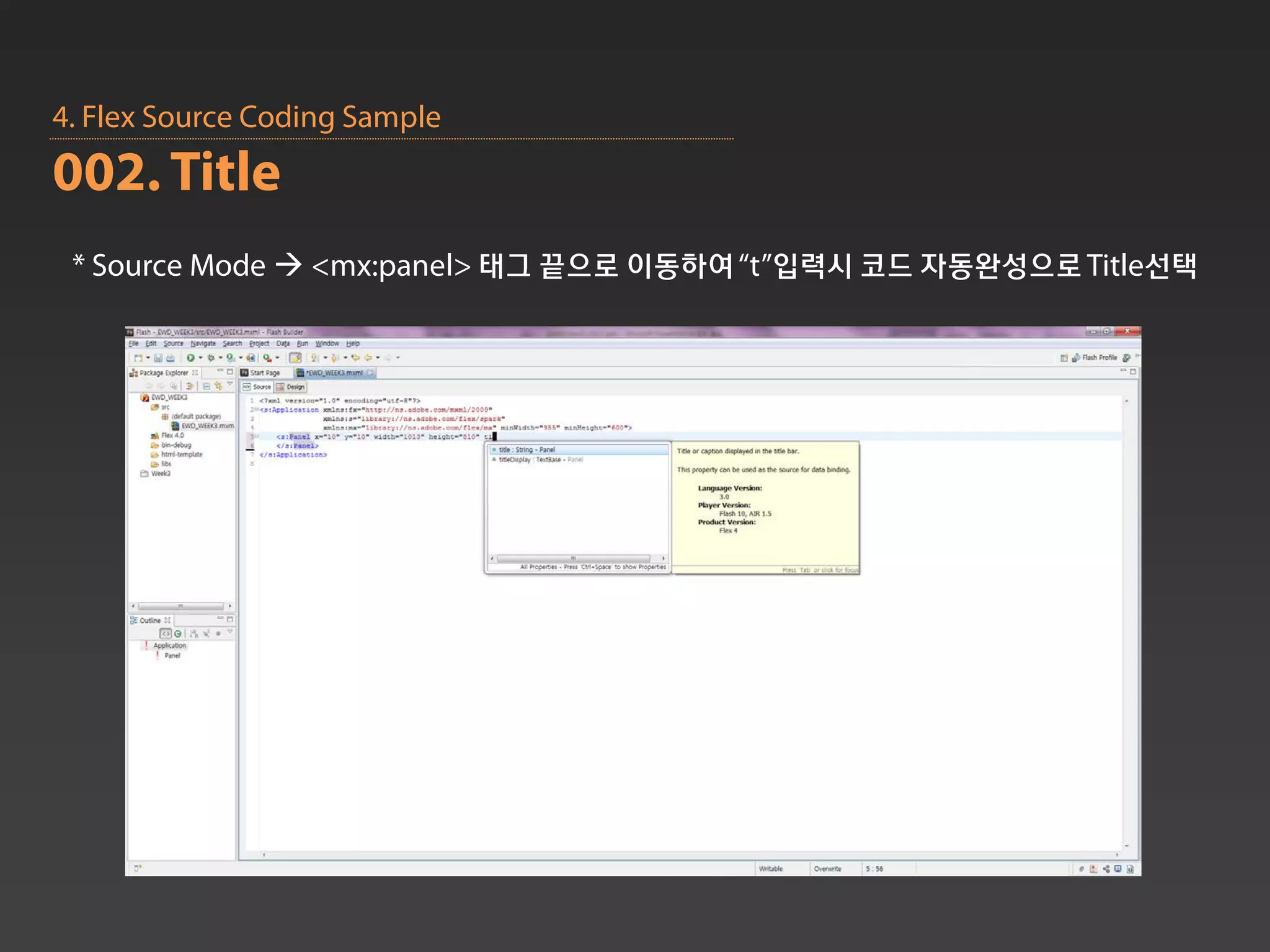Minimize the Outline view panel
1270x952 pixels.
click(220, 619)
